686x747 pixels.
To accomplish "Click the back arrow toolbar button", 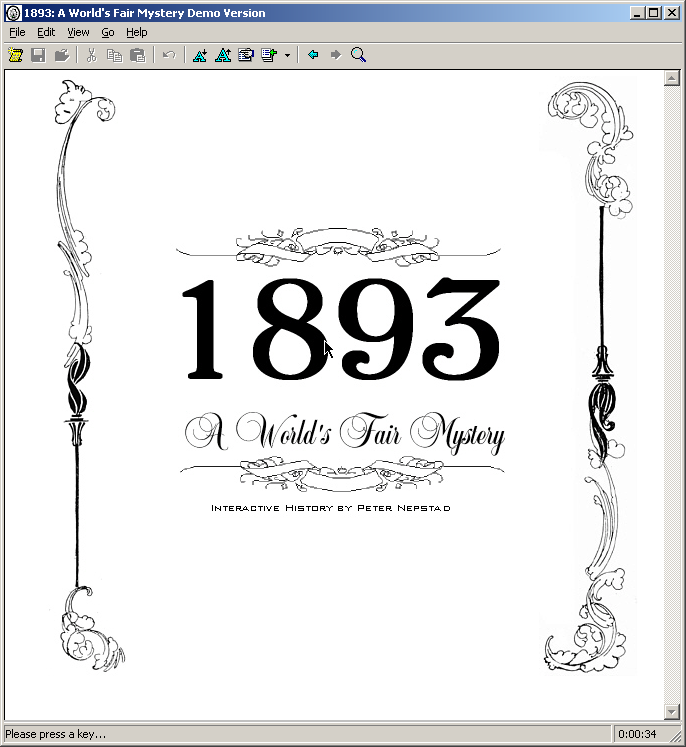I will (313, 55).
